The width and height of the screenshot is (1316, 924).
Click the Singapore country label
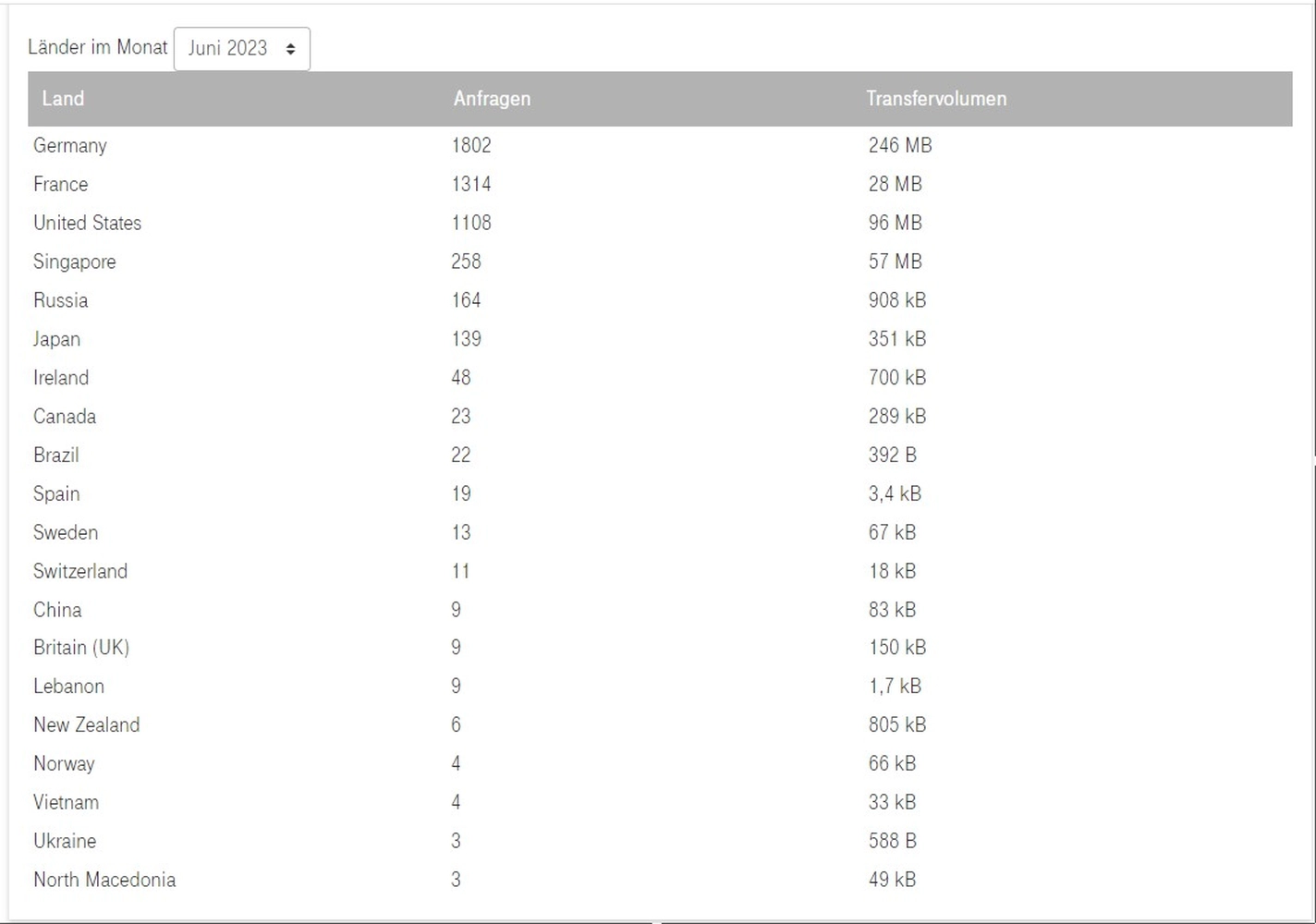(74, 261)
